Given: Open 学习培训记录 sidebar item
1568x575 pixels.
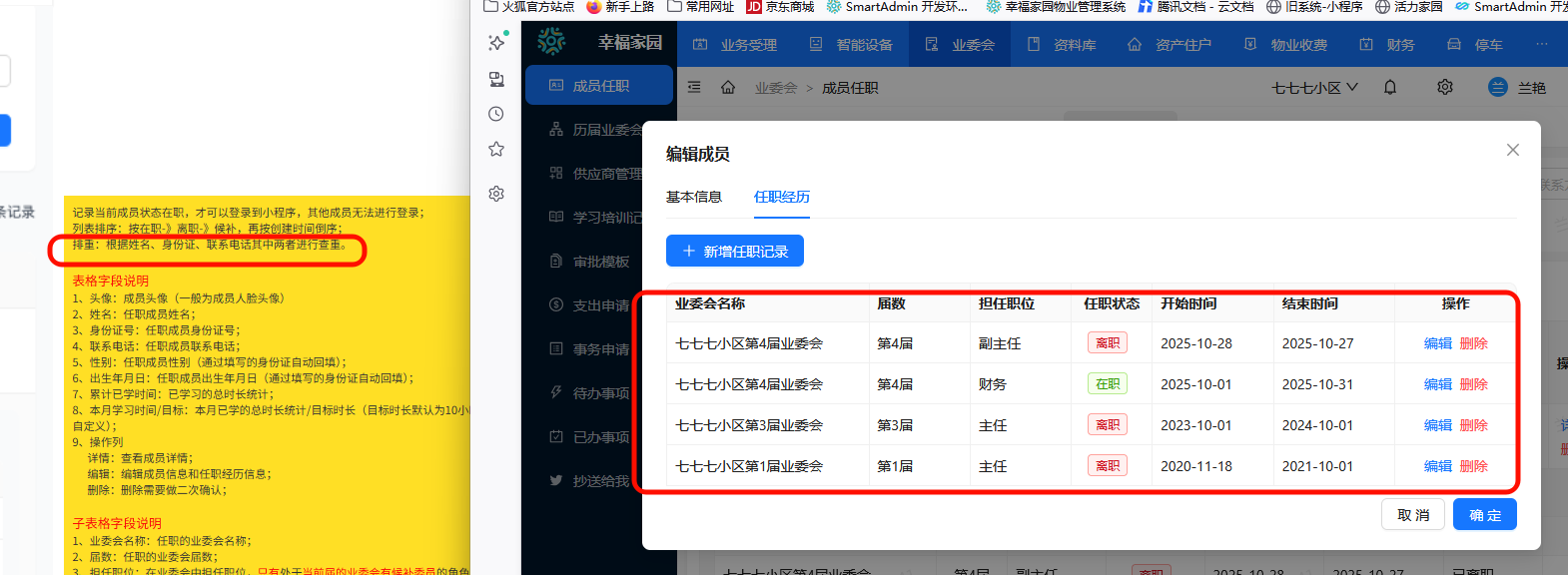Looking at the screenshot, I should click(596, 218).
